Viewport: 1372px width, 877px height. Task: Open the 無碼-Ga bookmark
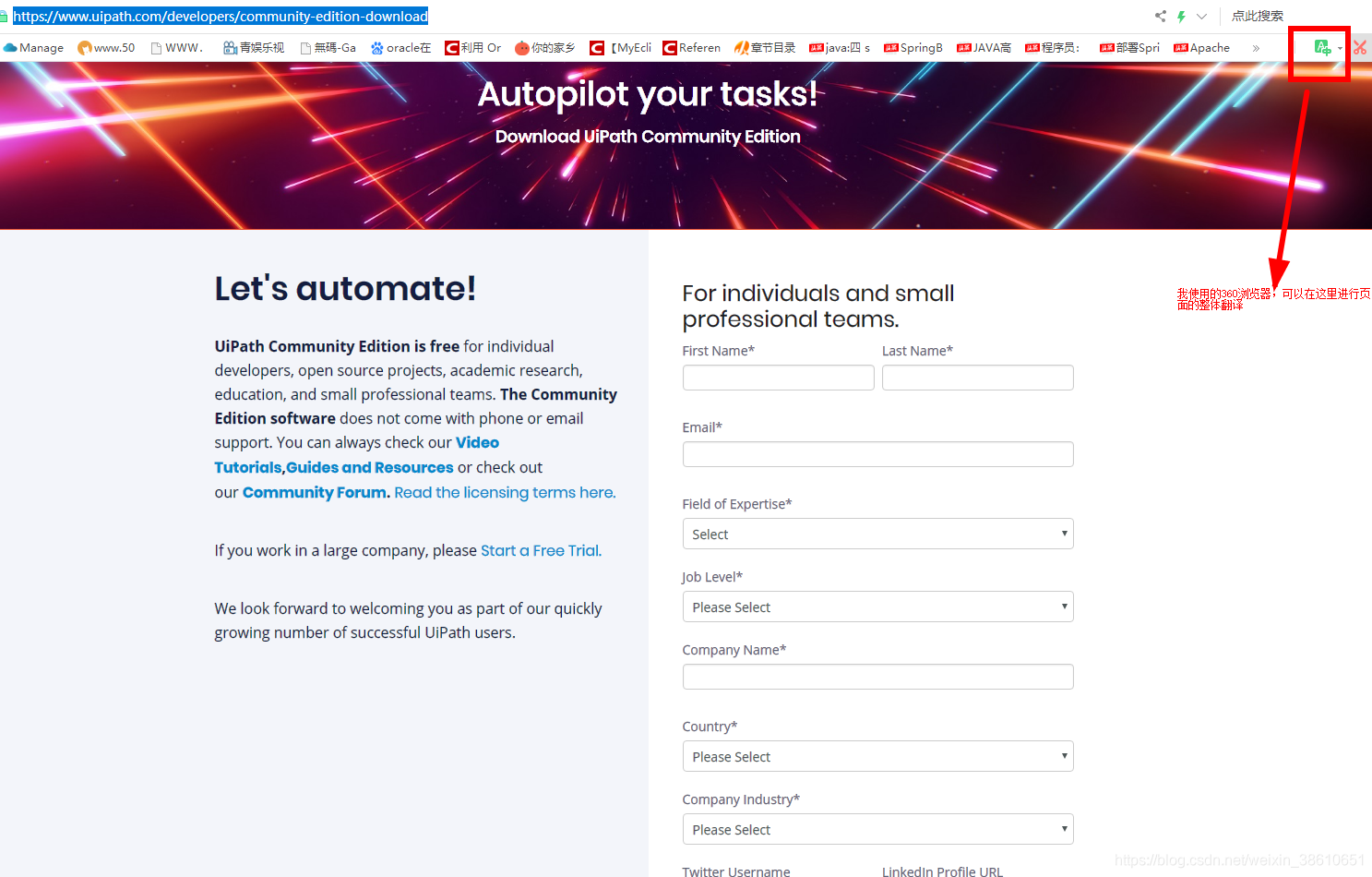click(328, 47)
